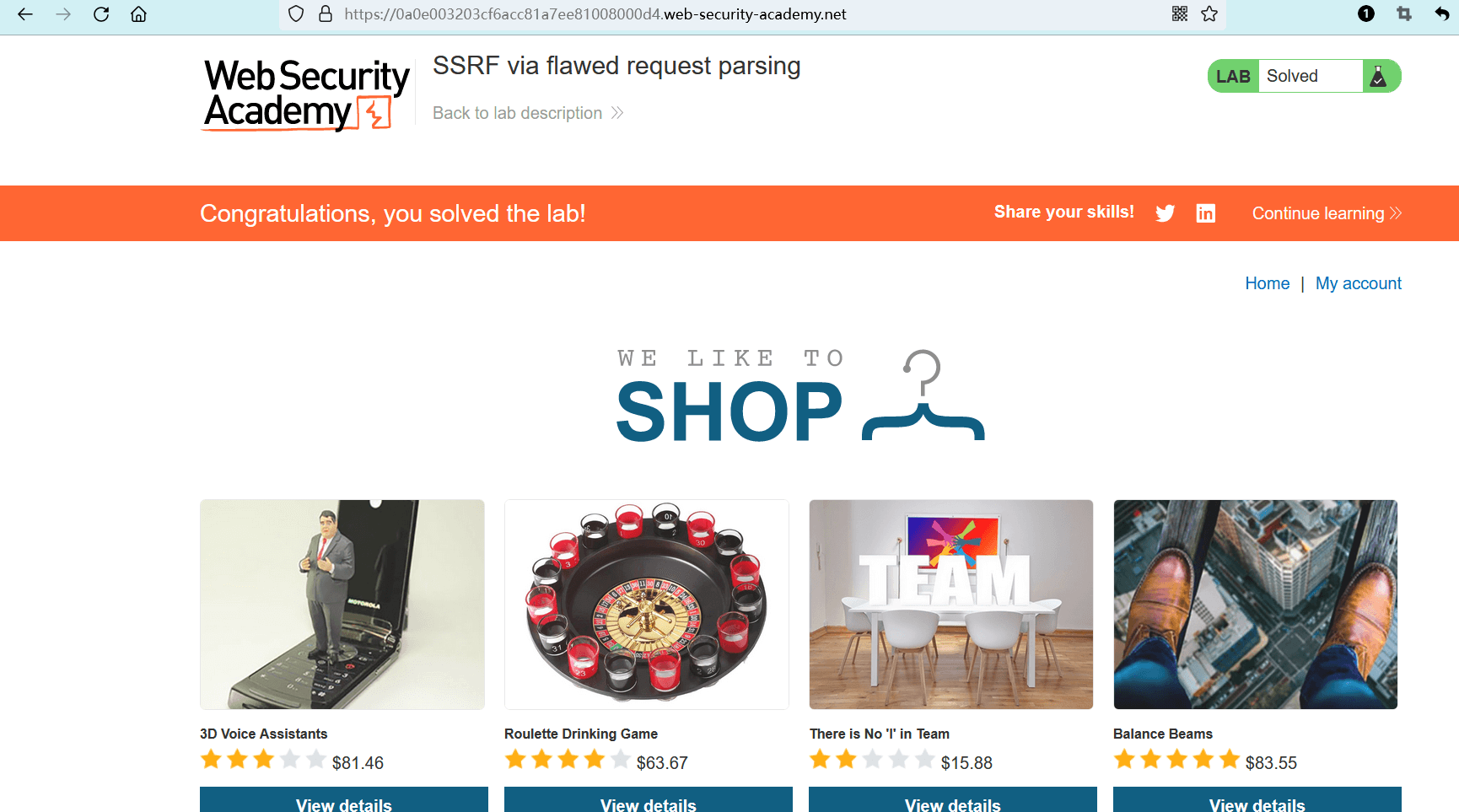Focus the browser URL address field

tap(675, 14)
